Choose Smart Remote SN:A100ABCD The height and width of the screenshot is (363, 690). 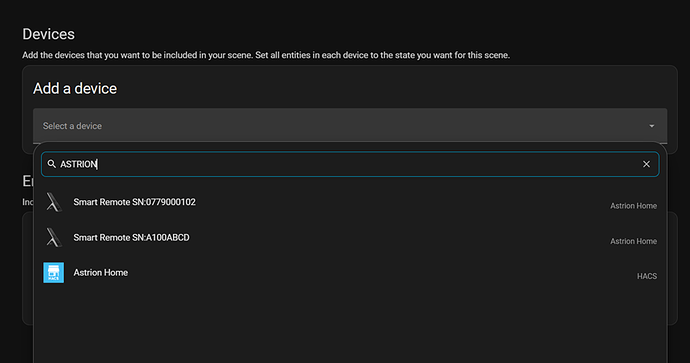350,238
